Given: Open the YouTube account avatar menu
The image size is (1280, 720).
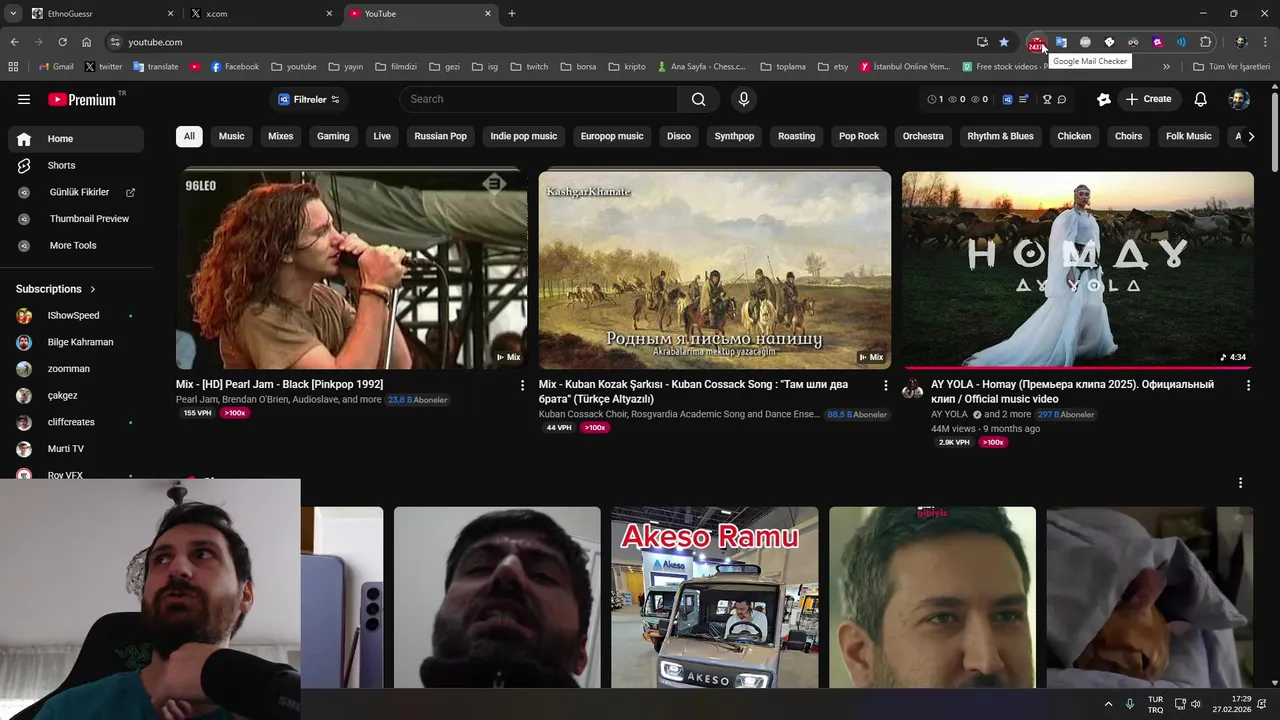Looking at the screenshot, I should click(1239, 99).
